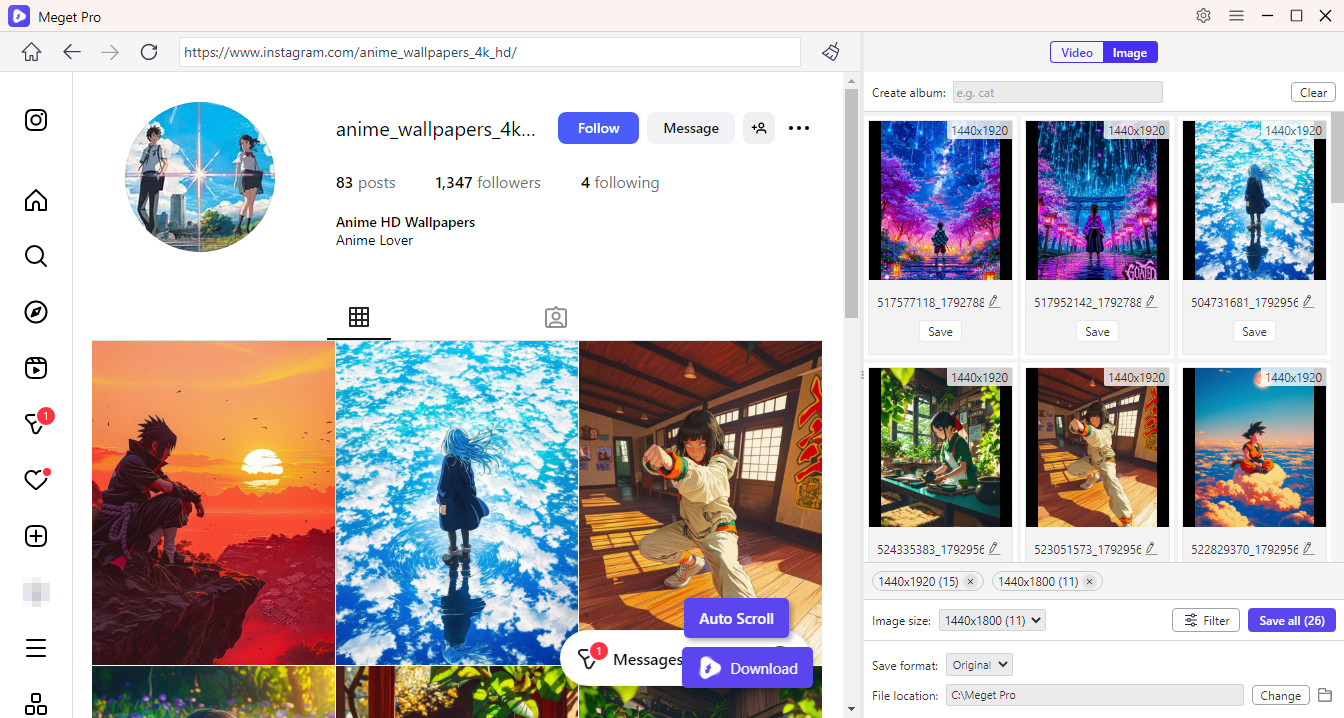Reload the page with refresh icon
Viewport: 1344px width, 718px height.
[149, 52]
